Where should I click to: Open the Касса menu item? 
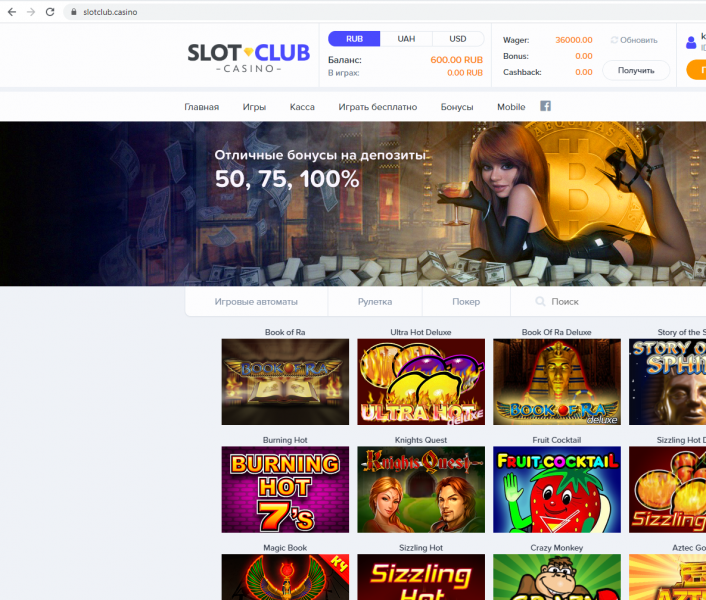pos(302,107)
